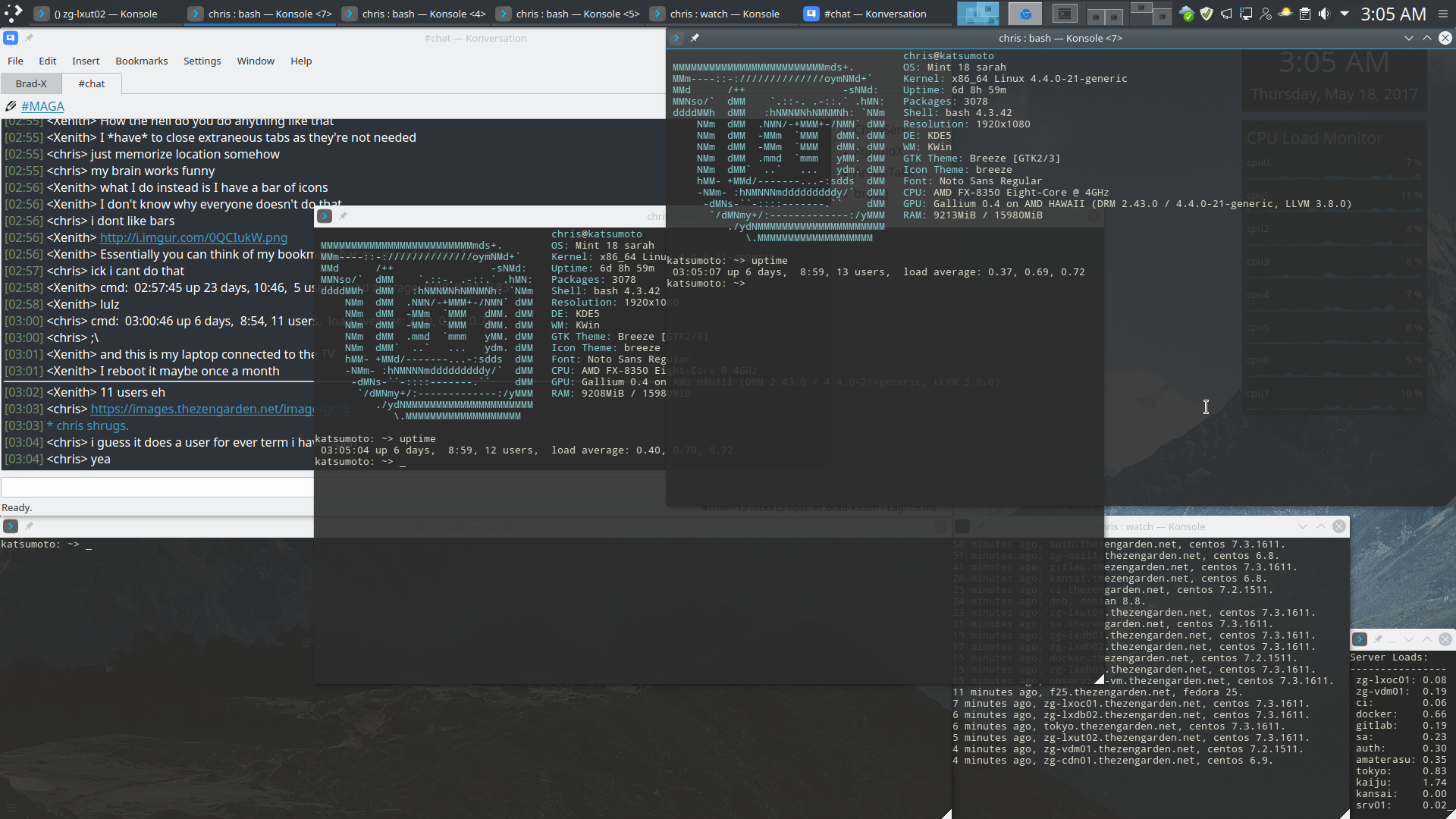This screenshot has height=819, width=1456.
Task: Activate Konsole <4> taskbar entry
Action: point(415,14)
